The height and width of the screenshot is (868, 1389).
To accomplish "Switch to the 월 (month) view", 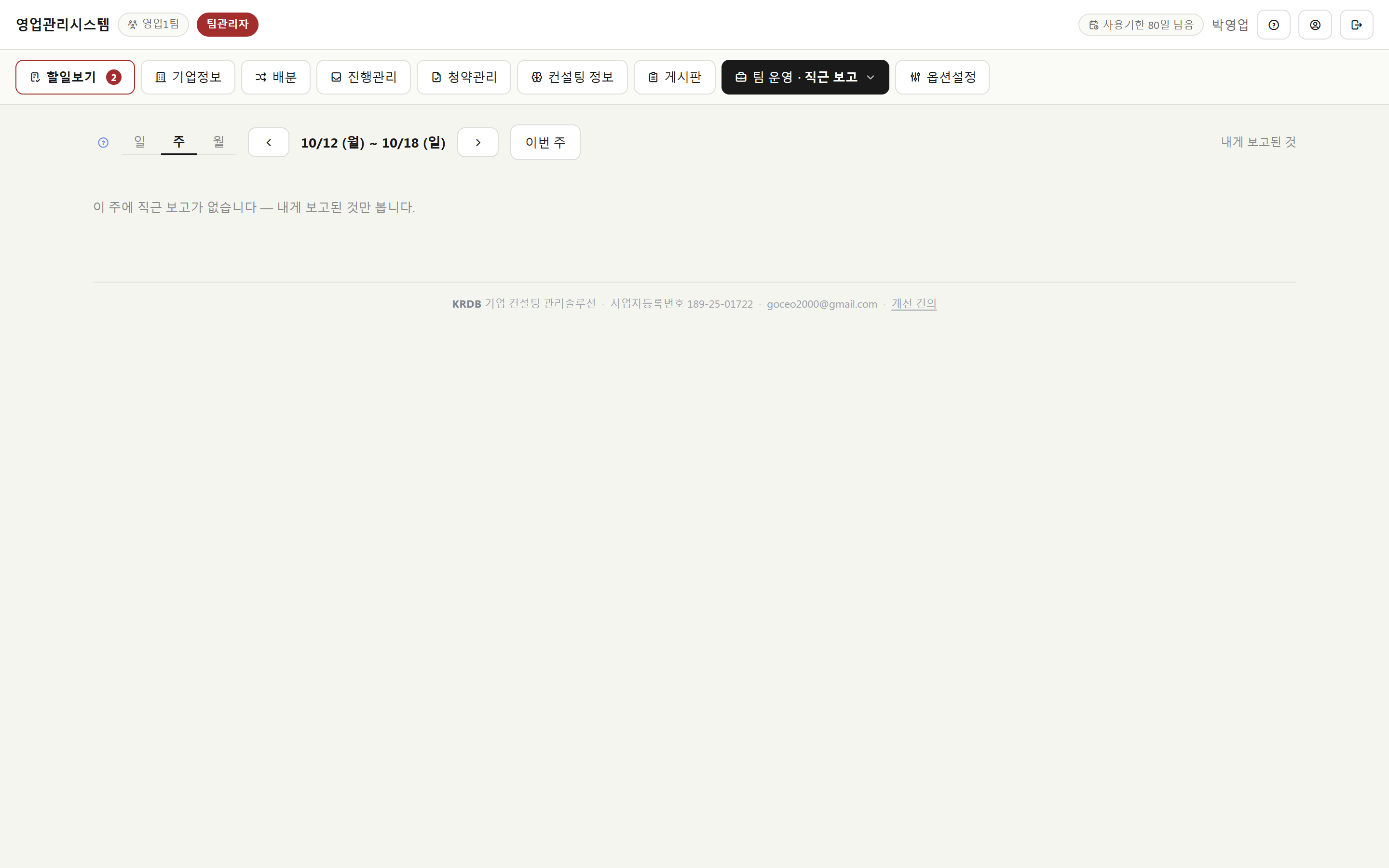I will pos(218,142).
